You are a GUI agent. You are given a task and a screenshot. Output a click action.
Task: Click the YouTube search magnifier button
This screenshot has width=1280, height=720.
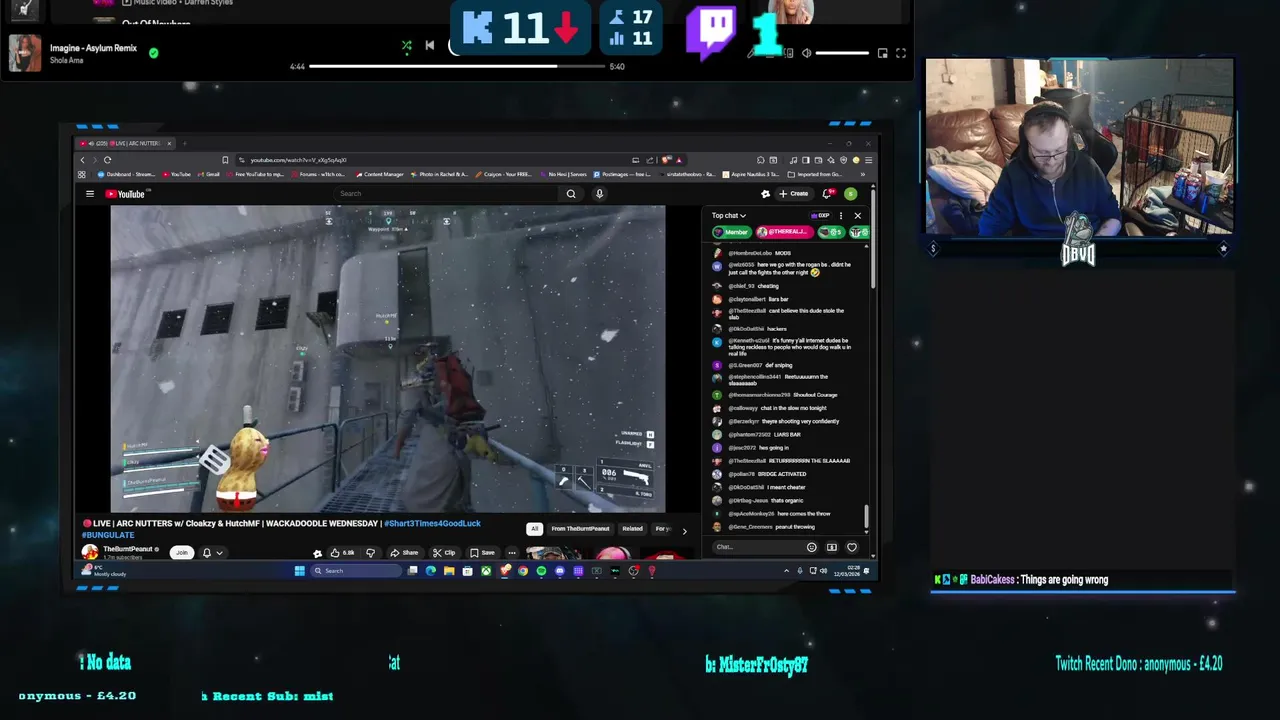pyautogui.click(x=571, y=194)
